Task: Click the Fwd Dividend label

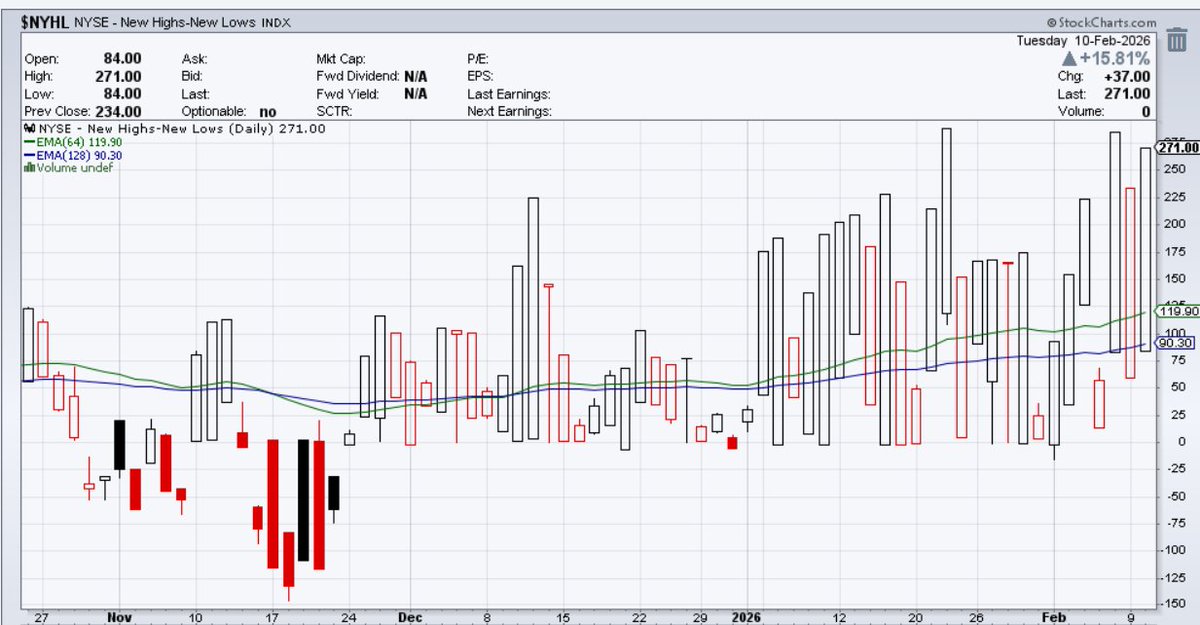Action: coord(358,76)
